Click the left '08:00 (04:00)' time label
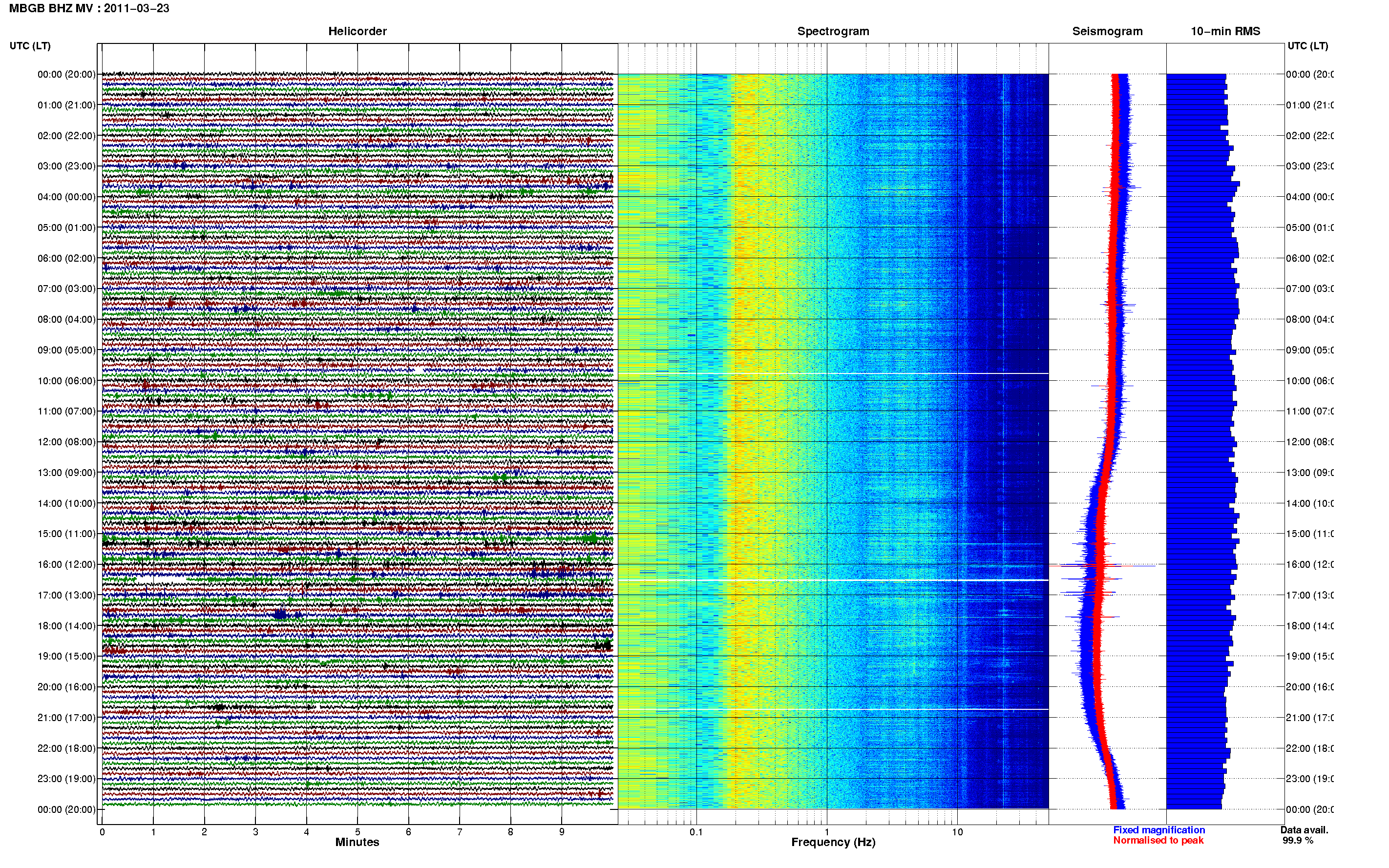Viewport: 1389px width, 868px height. click(x=66, y=319)
